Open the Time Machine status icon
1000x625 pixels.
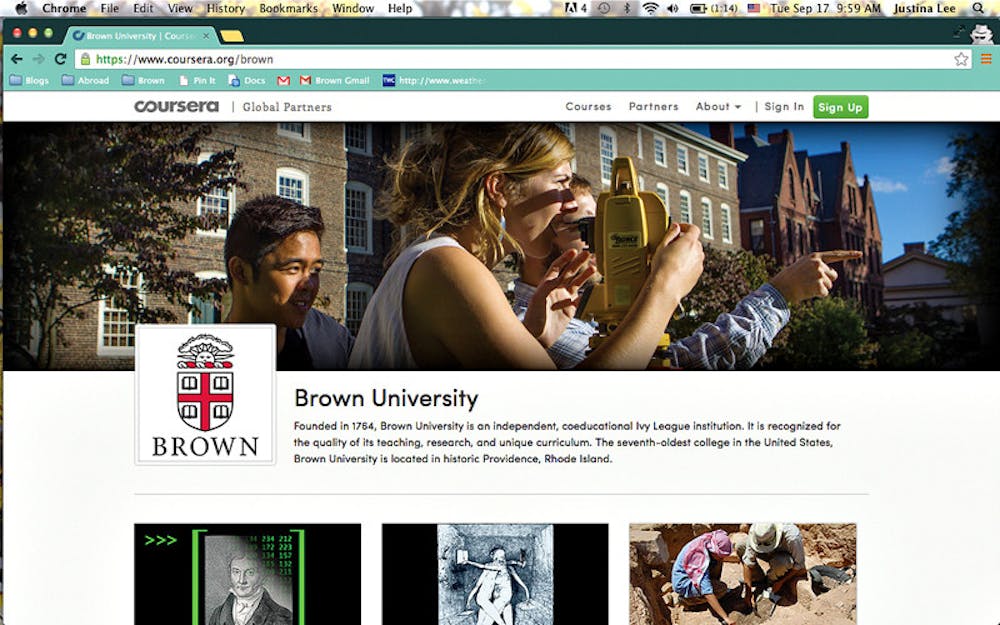point(603,8)
